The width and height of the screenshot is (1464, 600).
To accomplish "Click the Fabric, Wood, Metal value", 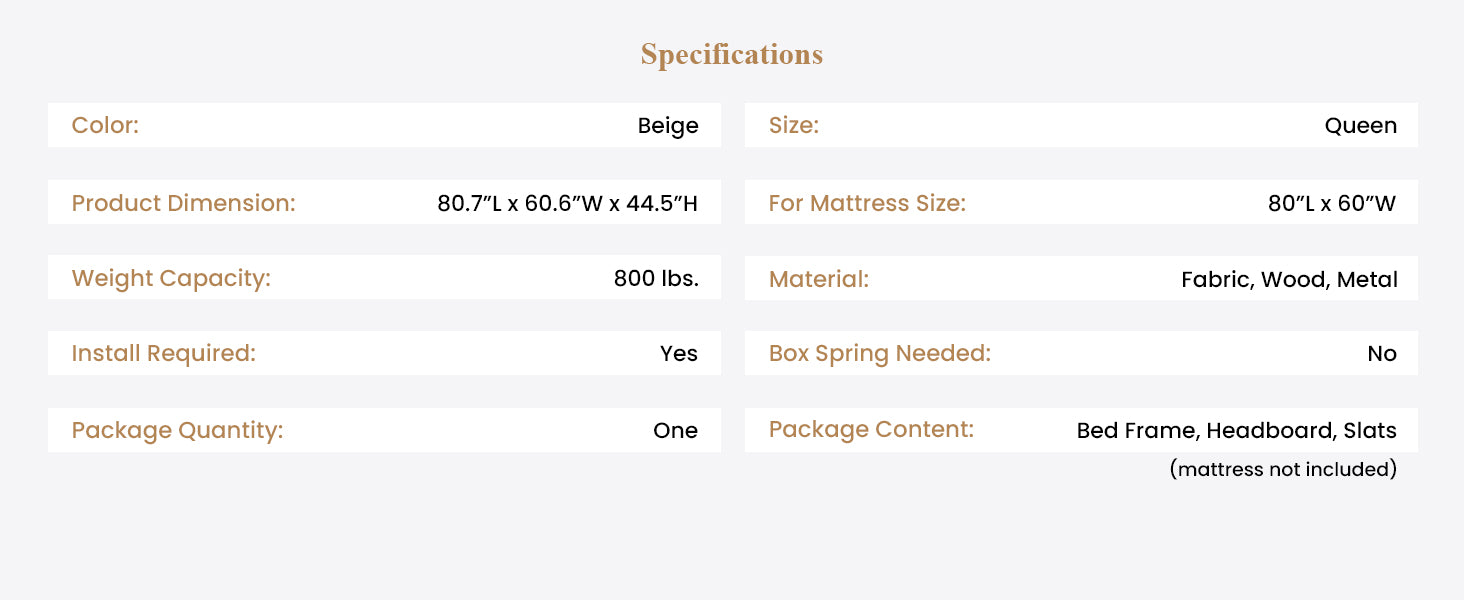I will [x=1289, y=280].
